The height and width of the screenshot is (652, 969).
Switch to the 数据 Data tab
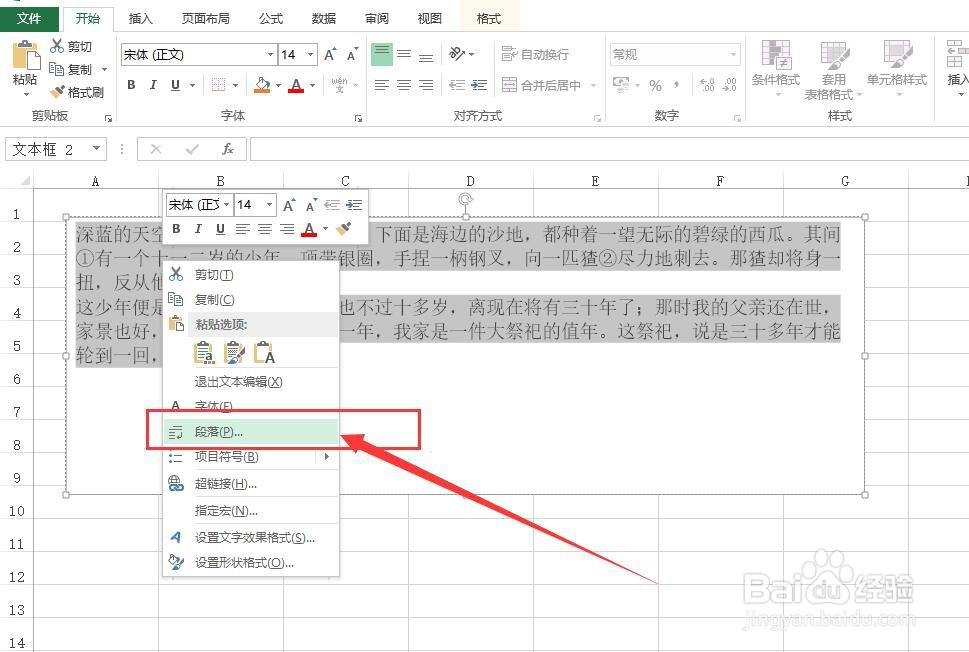324,19
